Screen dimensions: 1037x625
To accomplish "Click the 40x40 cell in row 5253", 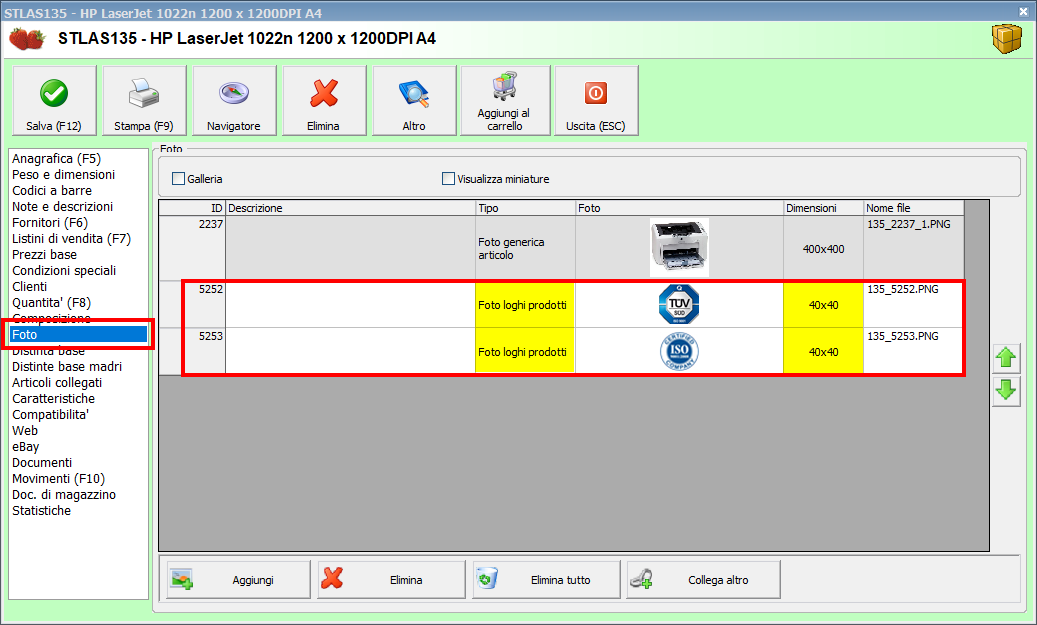I will pyautogui.click(x=823, y=351).
